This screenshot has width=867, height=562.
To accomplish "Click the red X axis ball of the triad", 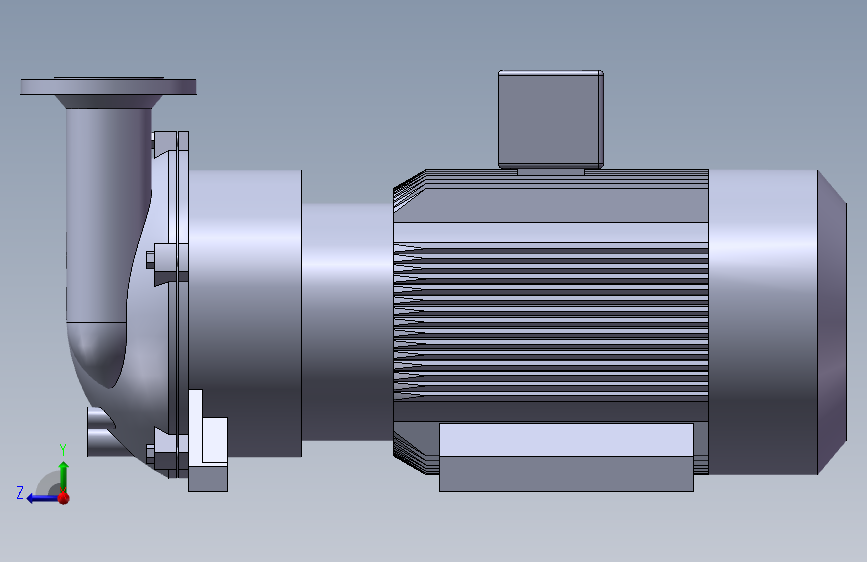I will coord(64,498).
